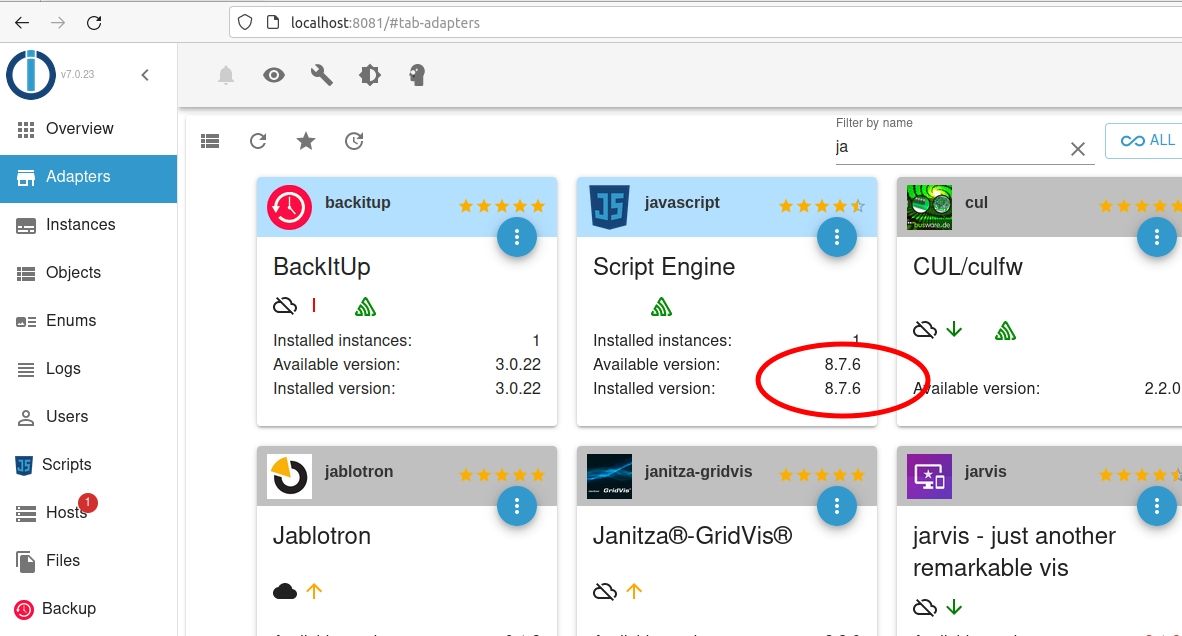Viewport: 1182px width, 636px height.
Task: Click the Script Engine card title
Action: [664, 267]
